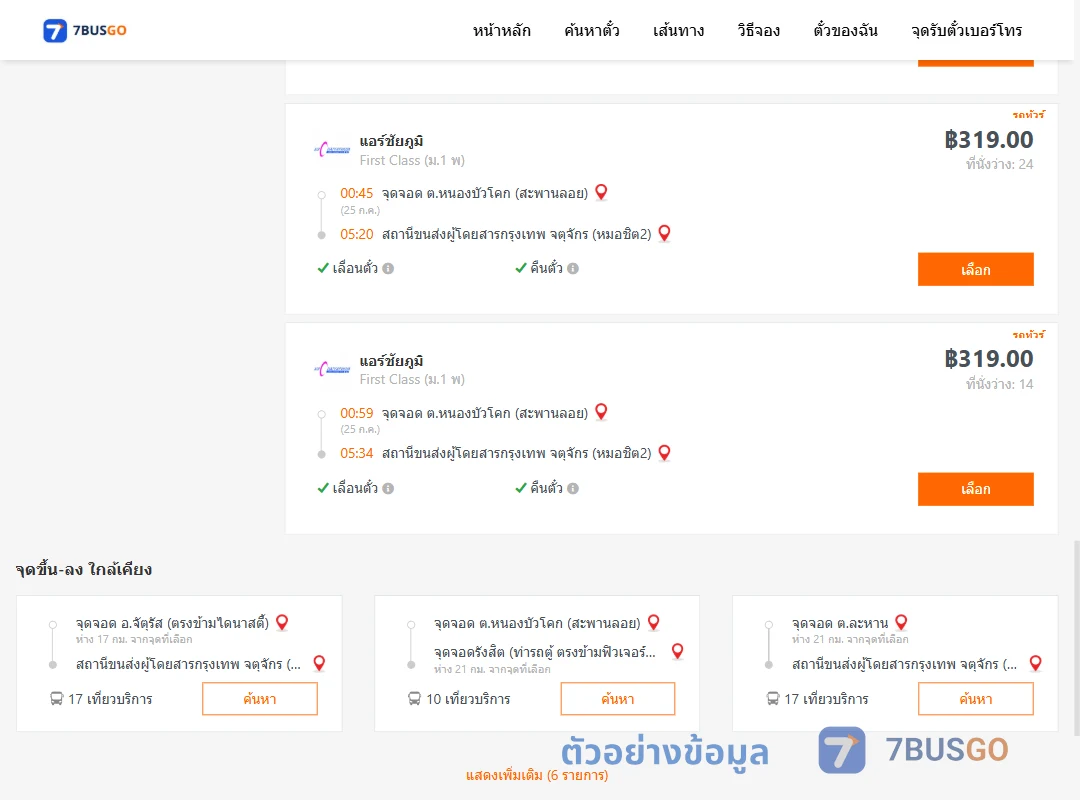Expand แสดงเพิ่มเติม (6 รายการ) link
1080x800 pixels.
537,775
